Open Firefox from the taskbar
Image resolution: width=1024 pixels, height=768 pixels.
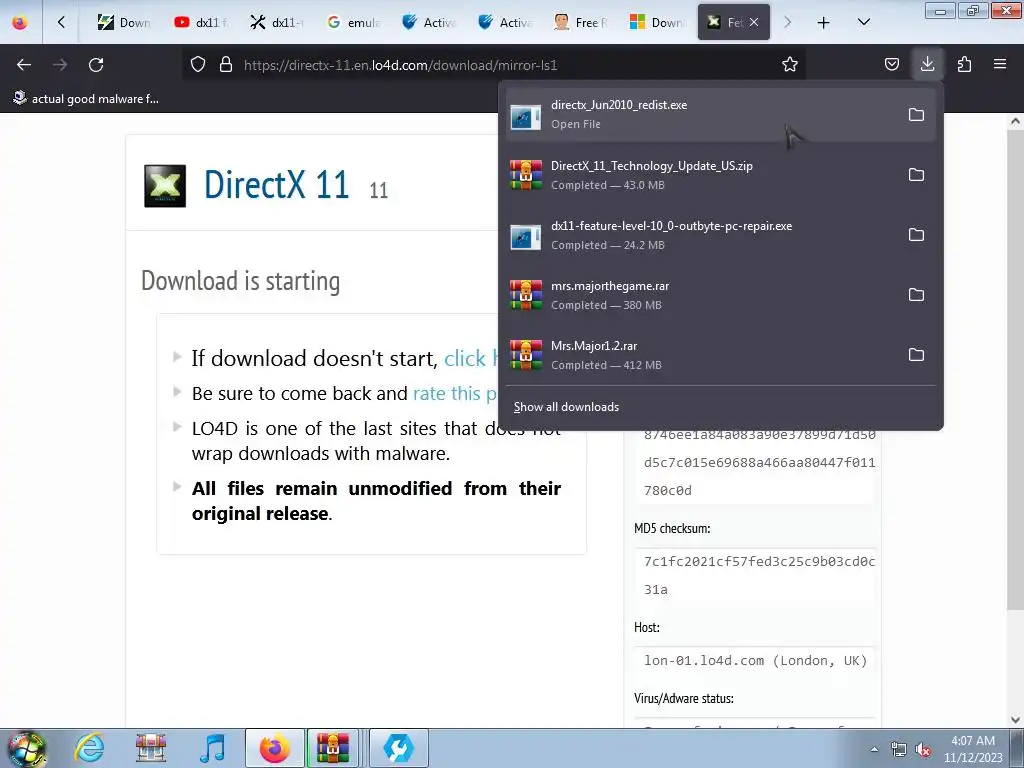click(x=275, y=748)
